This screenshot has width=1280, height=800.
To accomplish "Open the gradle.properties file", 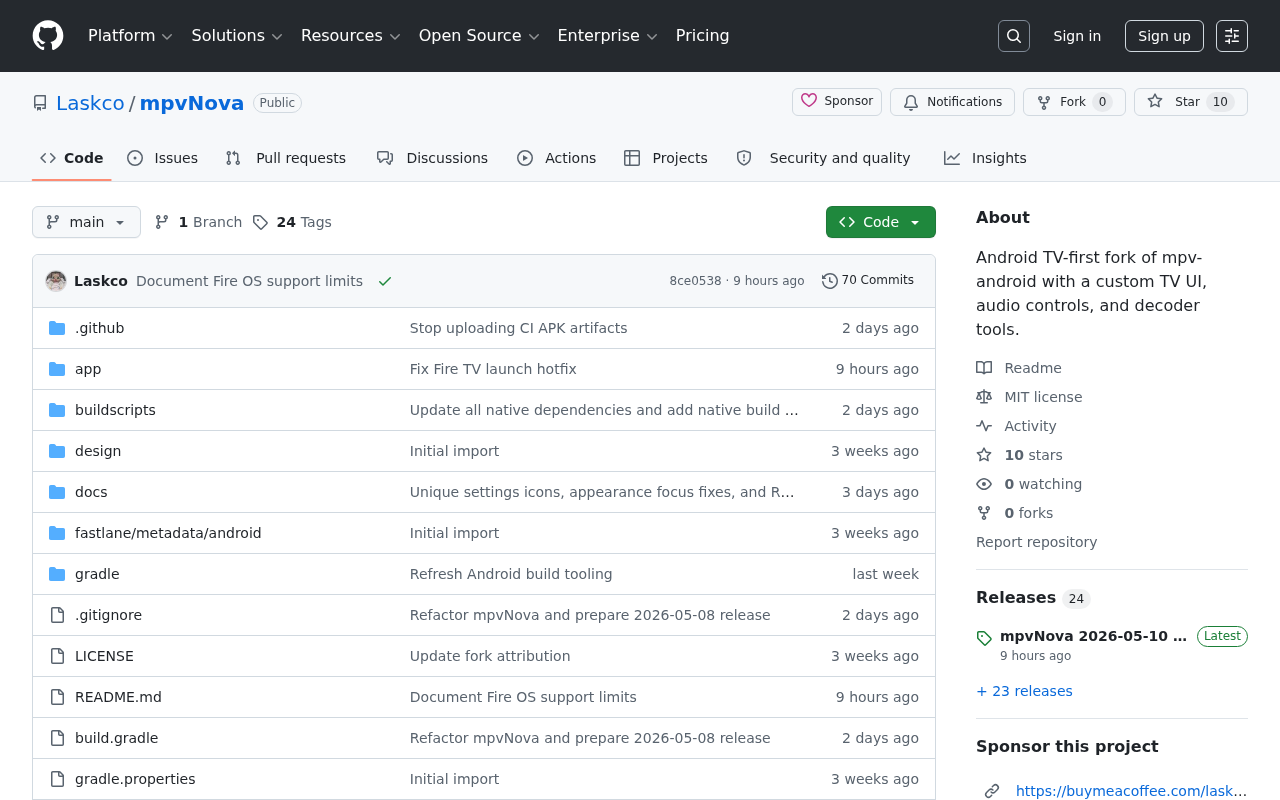I will point(135,779).
